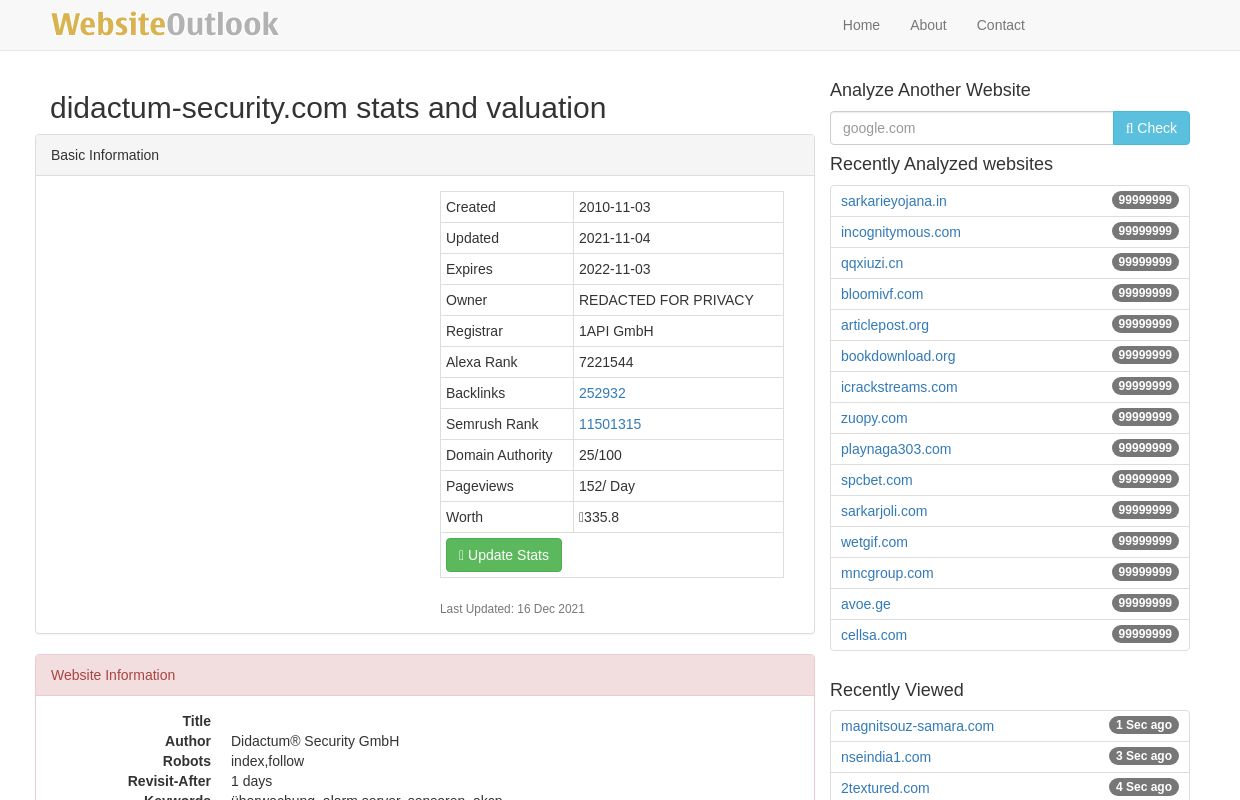Click the Analyze Another Website heading
1240x800 pixels.
coord(930,90)
